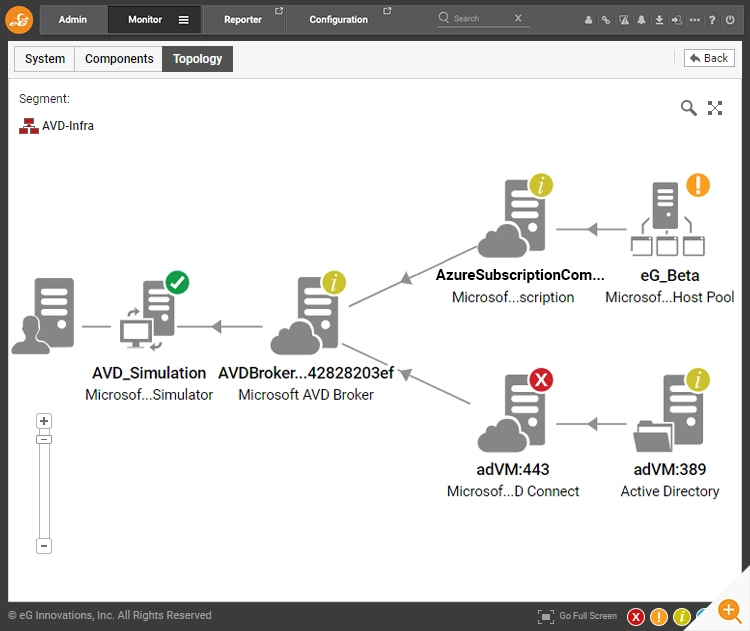Click the orange zoom plus magnifier corner icon
The image size is (750, 631).
pos(730,611)
